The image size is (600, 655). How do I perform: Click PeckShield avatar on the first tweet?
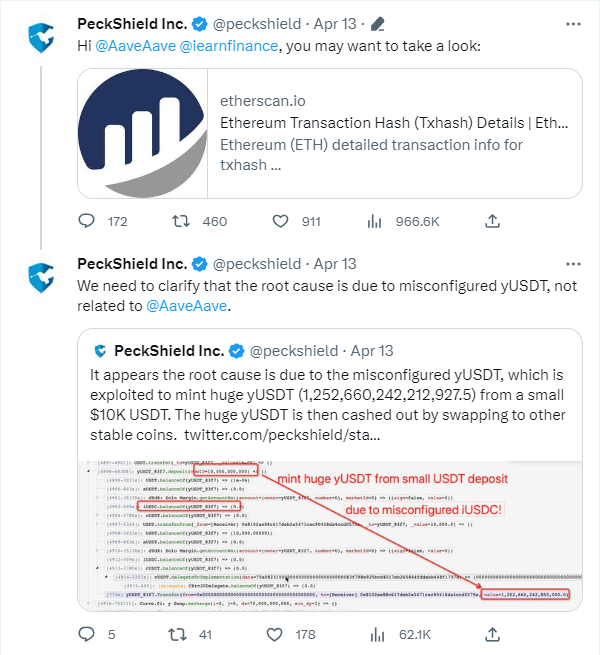click(x=41, y=38)
